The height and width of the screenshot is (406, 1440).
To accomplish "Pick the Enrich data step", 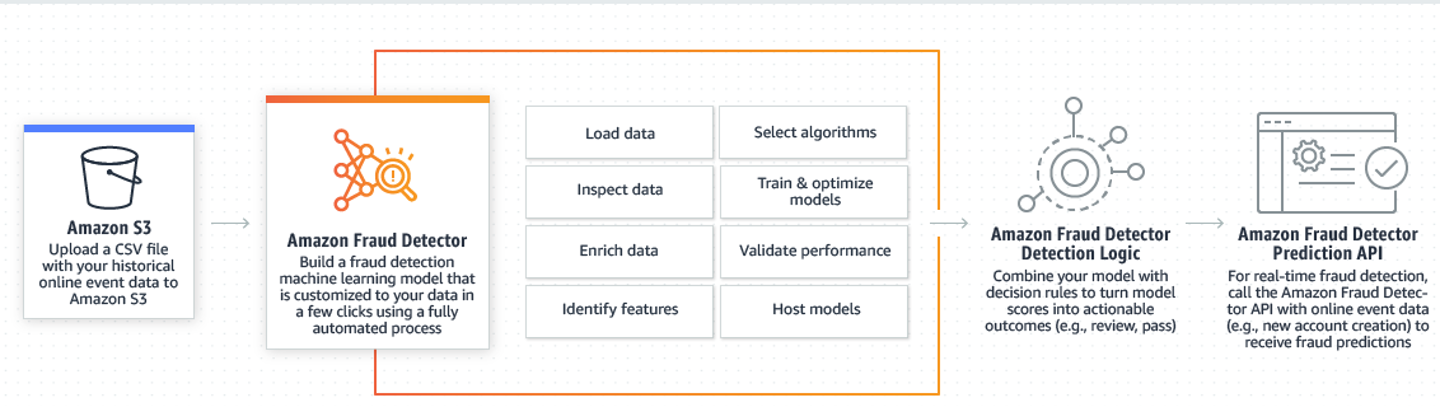I will coord(620,250).
